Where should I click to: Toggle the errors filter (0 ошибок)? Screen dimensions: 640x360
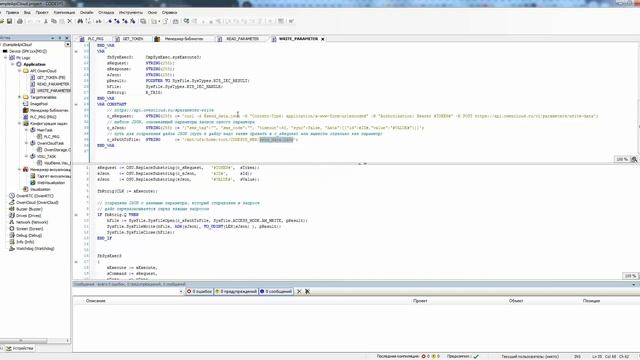[x=200, y=291]
